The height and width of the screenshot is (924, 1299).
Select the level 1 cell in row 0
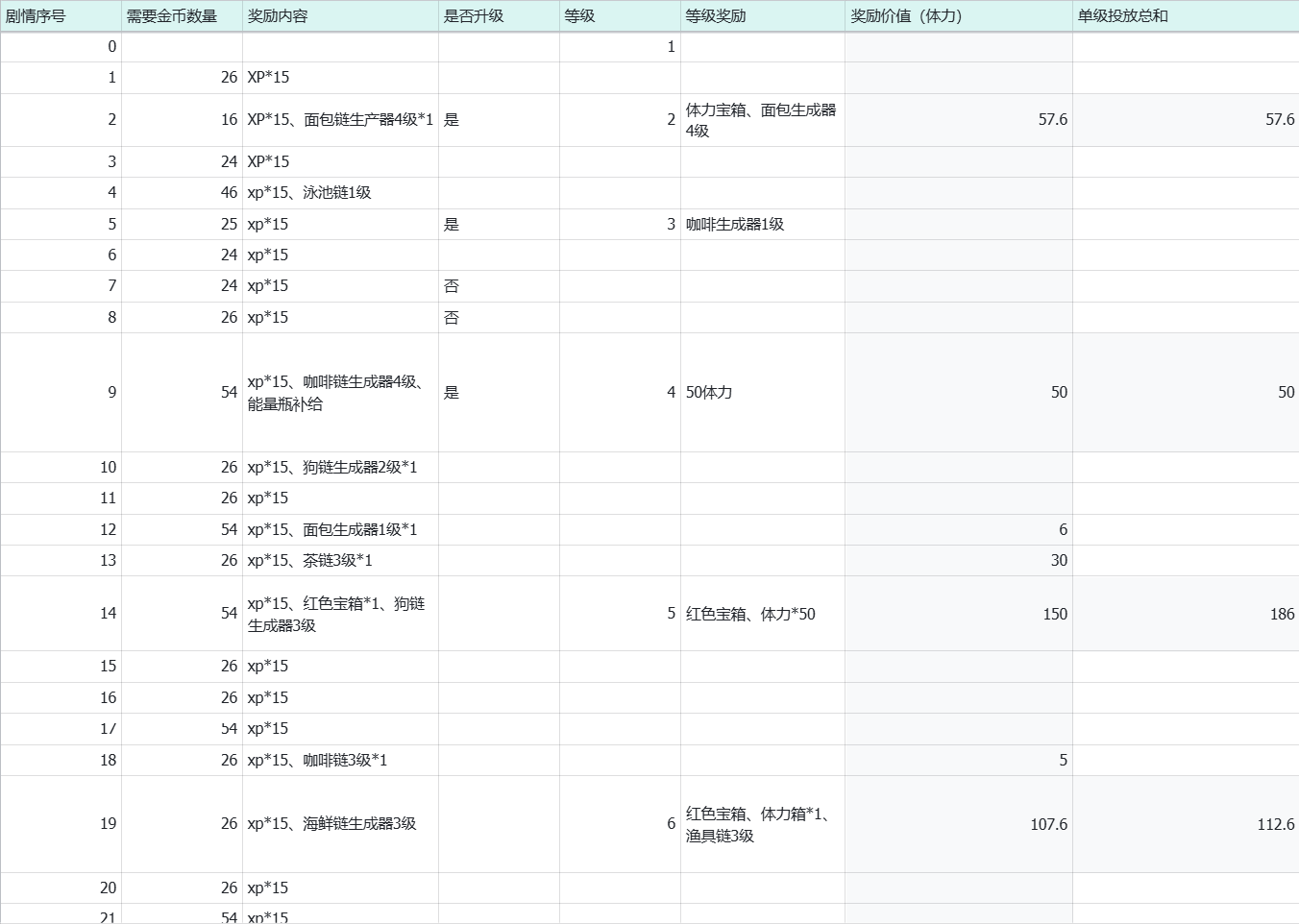coord(620,47)
